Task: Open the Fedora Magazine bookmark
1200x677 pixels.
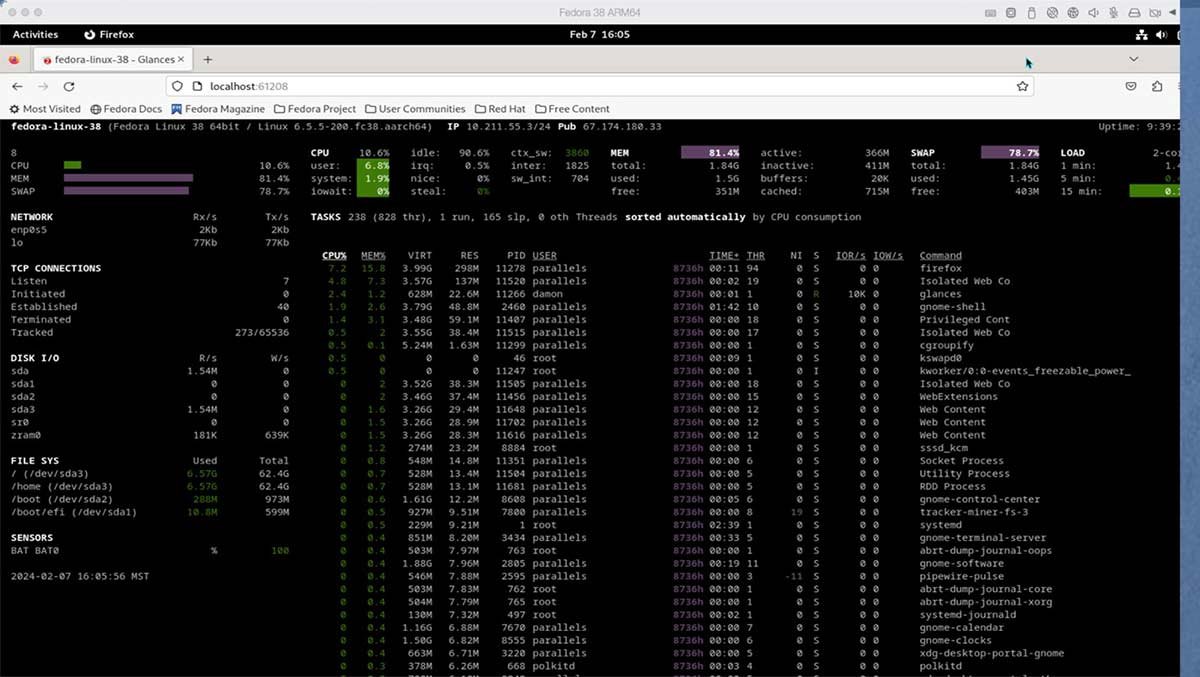Action: tap(217, 109)
